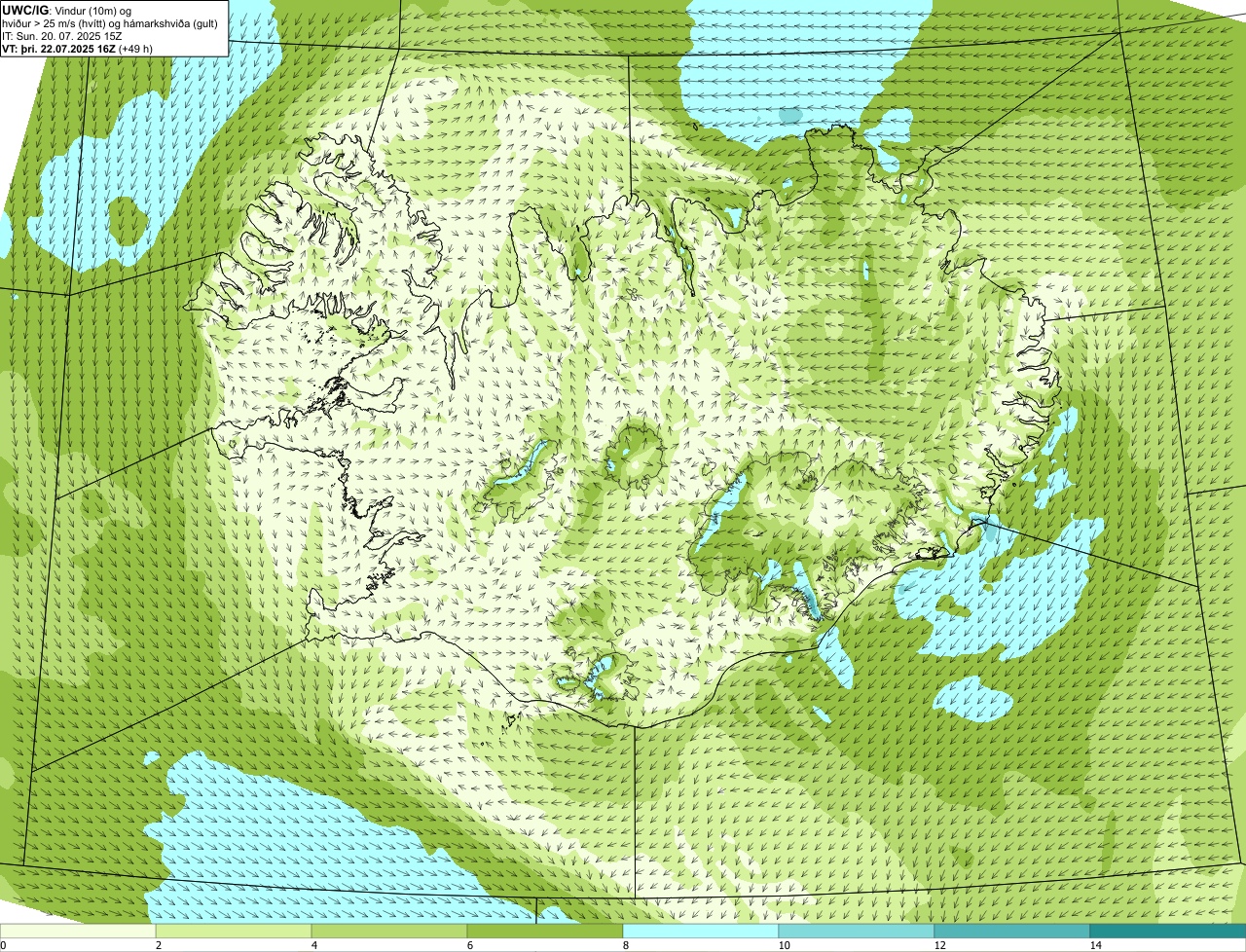Click the "hviður > 25 m/s (hvítt)" description line

point(111,22)
